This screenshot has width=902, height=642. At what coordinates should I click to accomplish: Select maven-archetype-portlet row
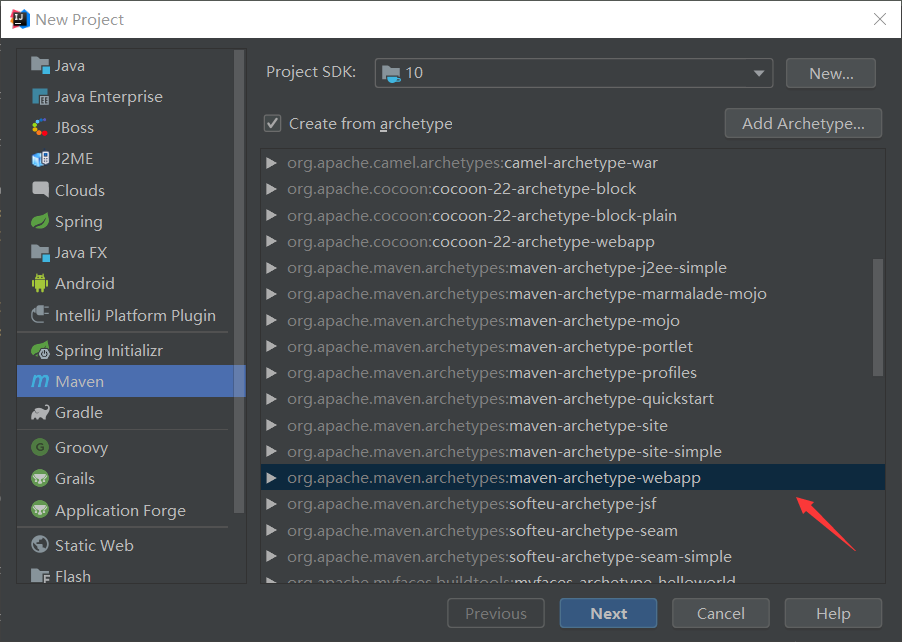point(573,346)
